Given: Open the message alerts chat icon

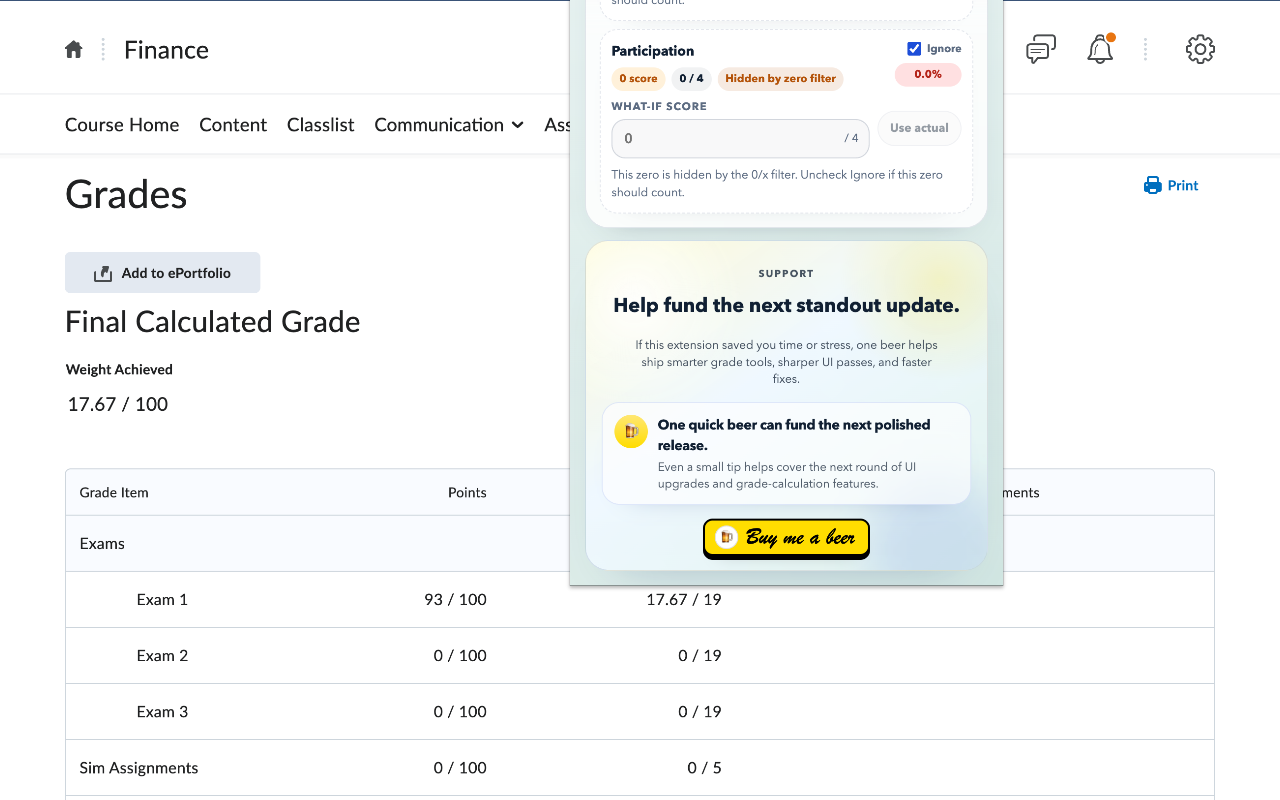Looking at the screenshot, I should click(x=1041, y=49).
